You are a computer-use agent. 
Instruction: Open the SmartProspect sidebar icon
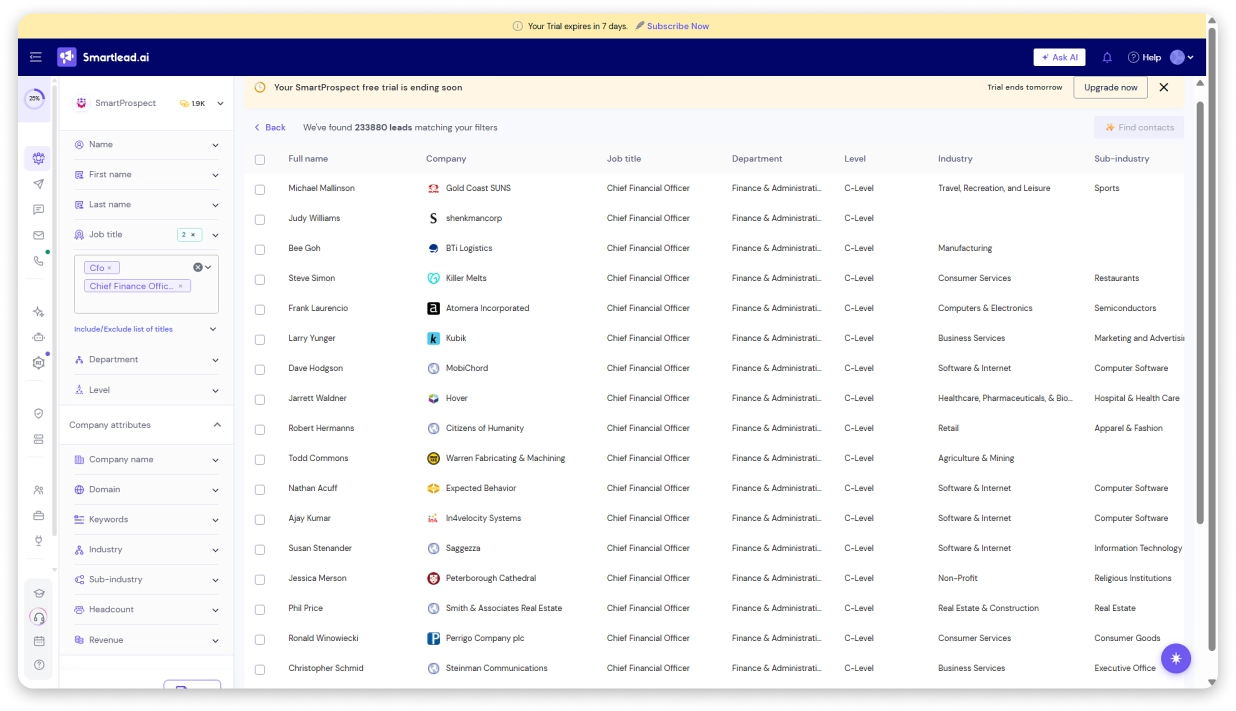(38, 158)
